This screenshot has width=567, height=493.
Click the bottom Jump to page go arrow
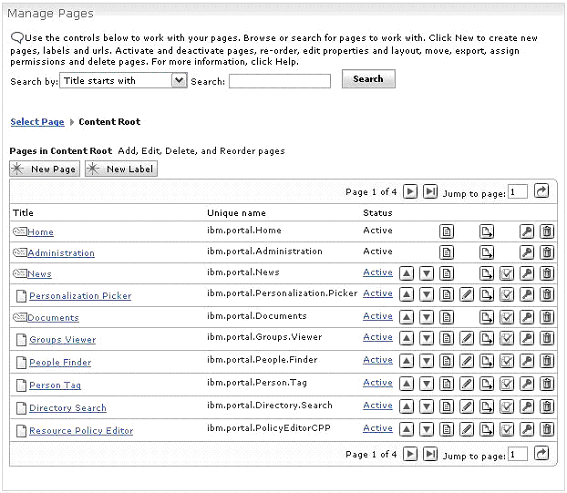(542, 454)
